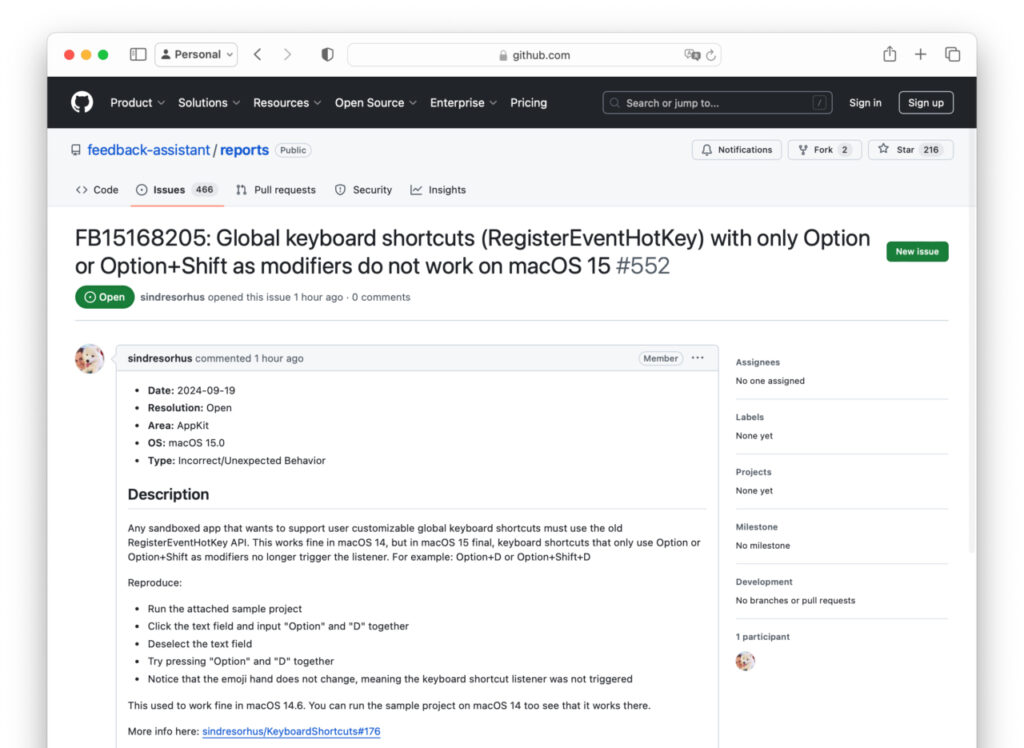
Task: Expand the Product dropdown
Action: [132, 102]
